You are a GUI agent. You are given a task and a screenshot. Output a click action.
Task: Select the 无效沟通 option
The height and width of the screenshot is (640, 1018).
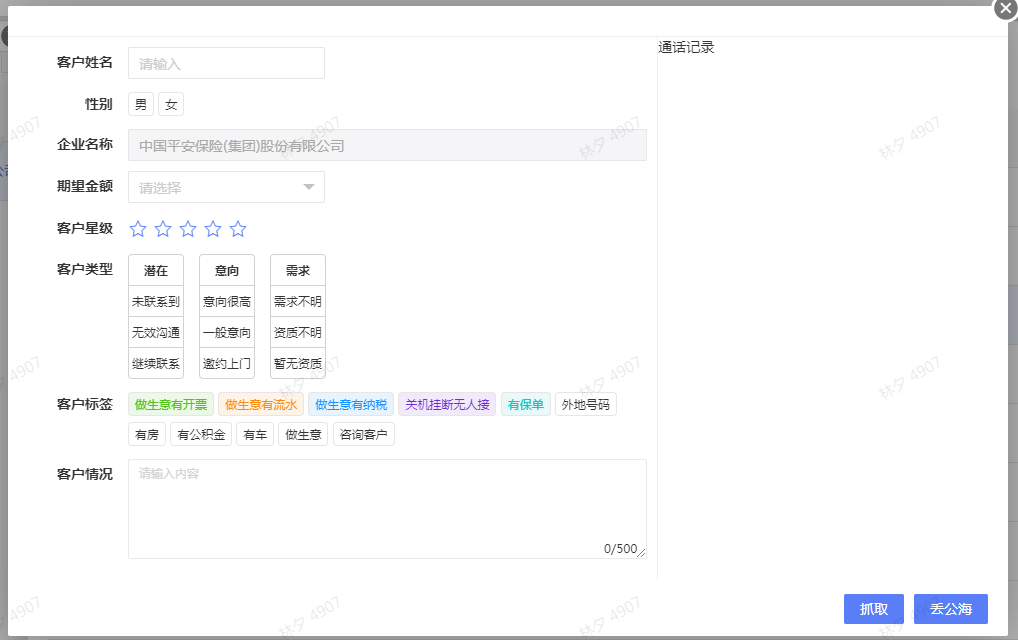(x=156, y=332)
